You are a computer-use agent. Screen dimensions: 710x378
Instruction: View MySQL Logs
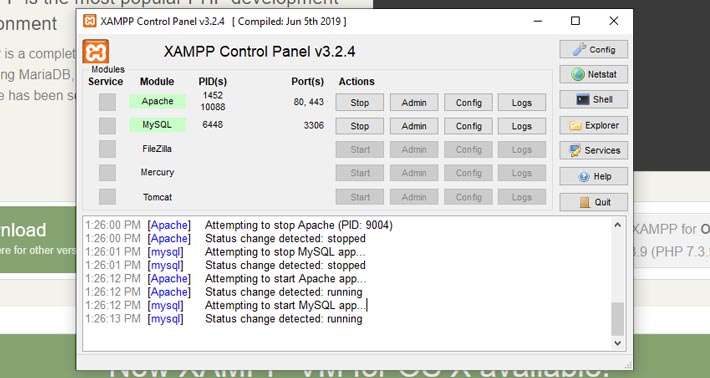click(522, 126)
